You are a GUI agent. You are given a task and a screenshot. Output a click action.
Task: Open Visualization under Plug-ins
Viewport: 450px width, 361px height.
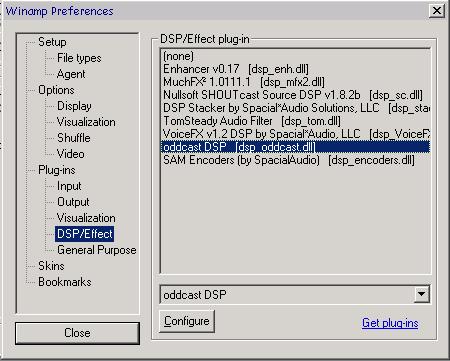(x=86, y=218)
